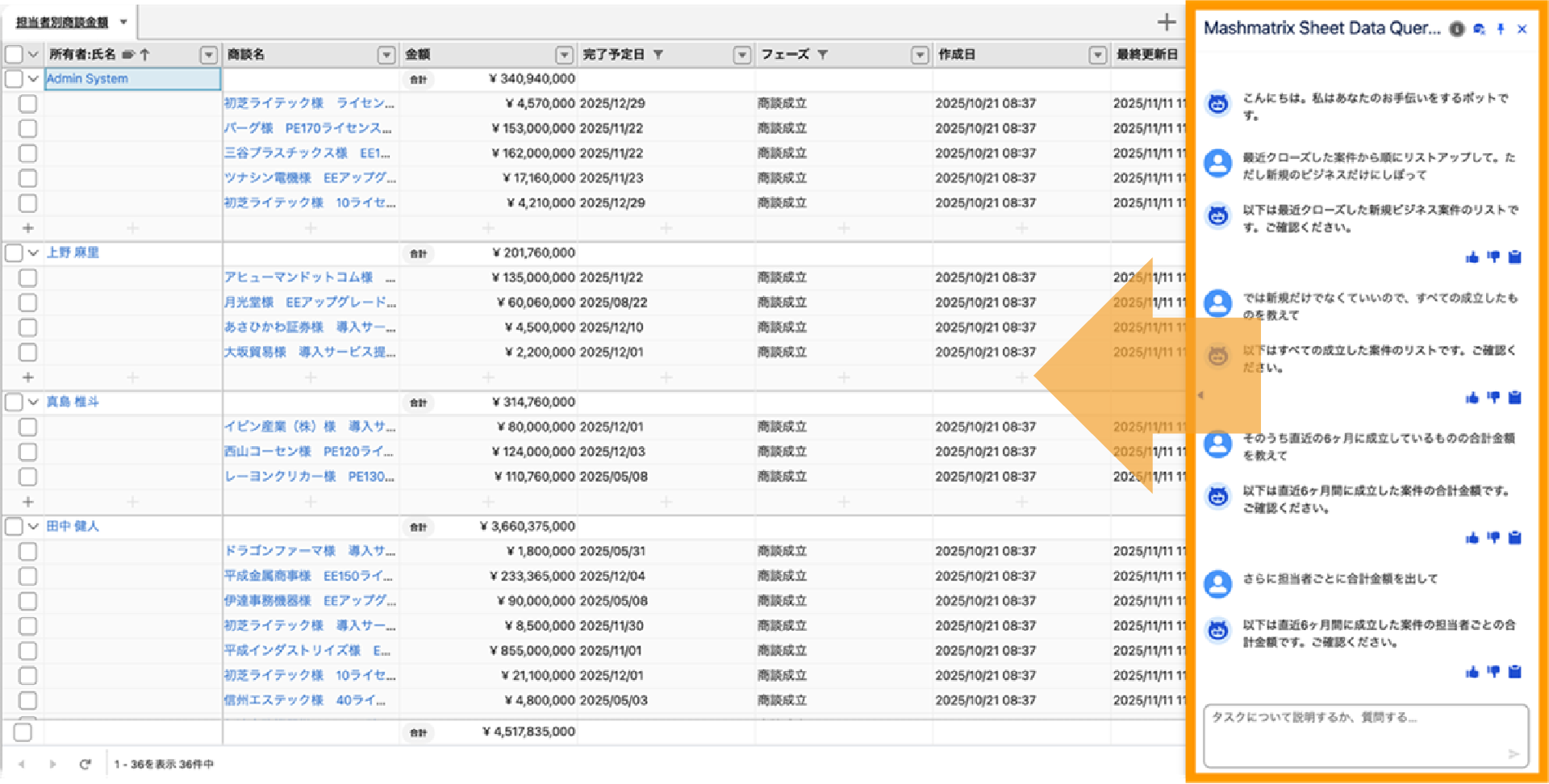Click the info icon in chat header

[x=1457, y=29]
